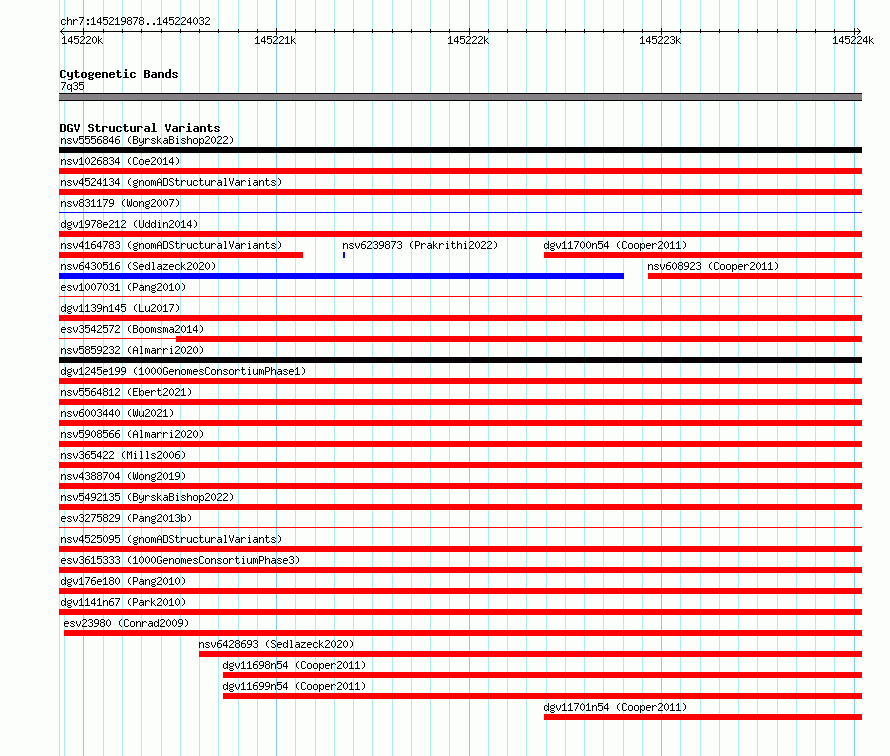Viewport: 890px width, 756px height.
Task: Click dgv1139n145 (Lu2017) label
Action: click(120, 308)
